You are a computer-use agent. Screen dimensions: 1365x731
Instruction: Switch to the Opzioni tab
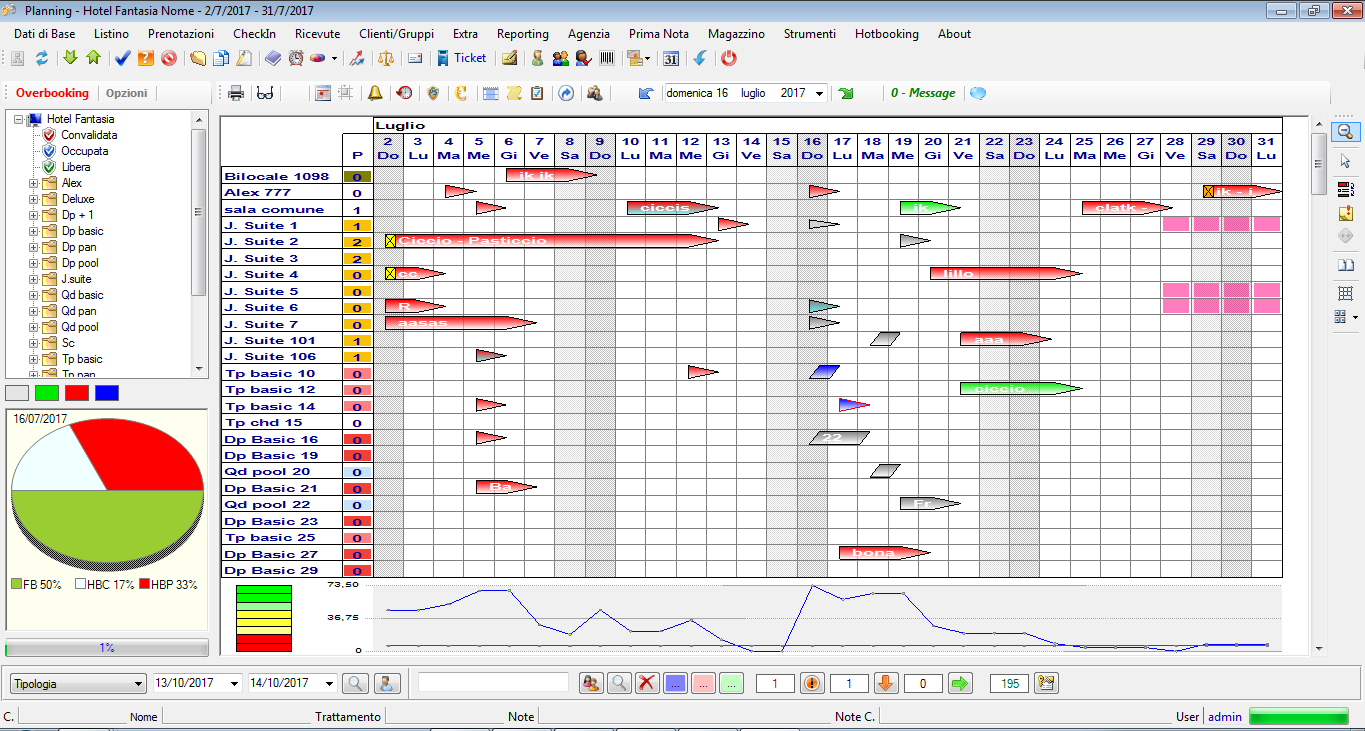point(127,93)
